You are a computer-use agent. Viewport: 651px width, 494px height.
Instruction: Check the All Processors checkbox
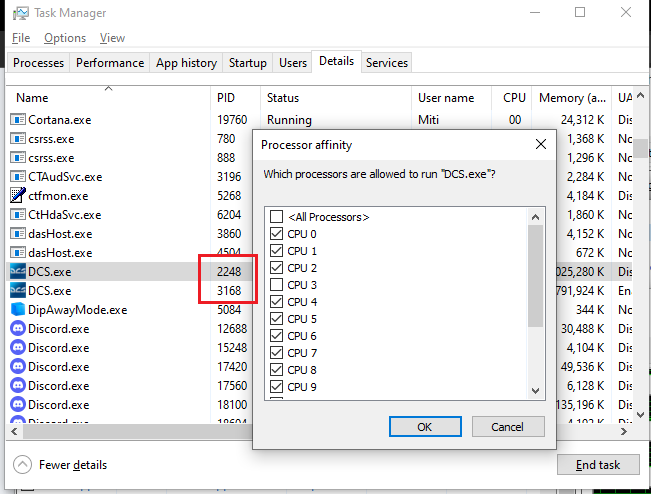coord(277,217)
